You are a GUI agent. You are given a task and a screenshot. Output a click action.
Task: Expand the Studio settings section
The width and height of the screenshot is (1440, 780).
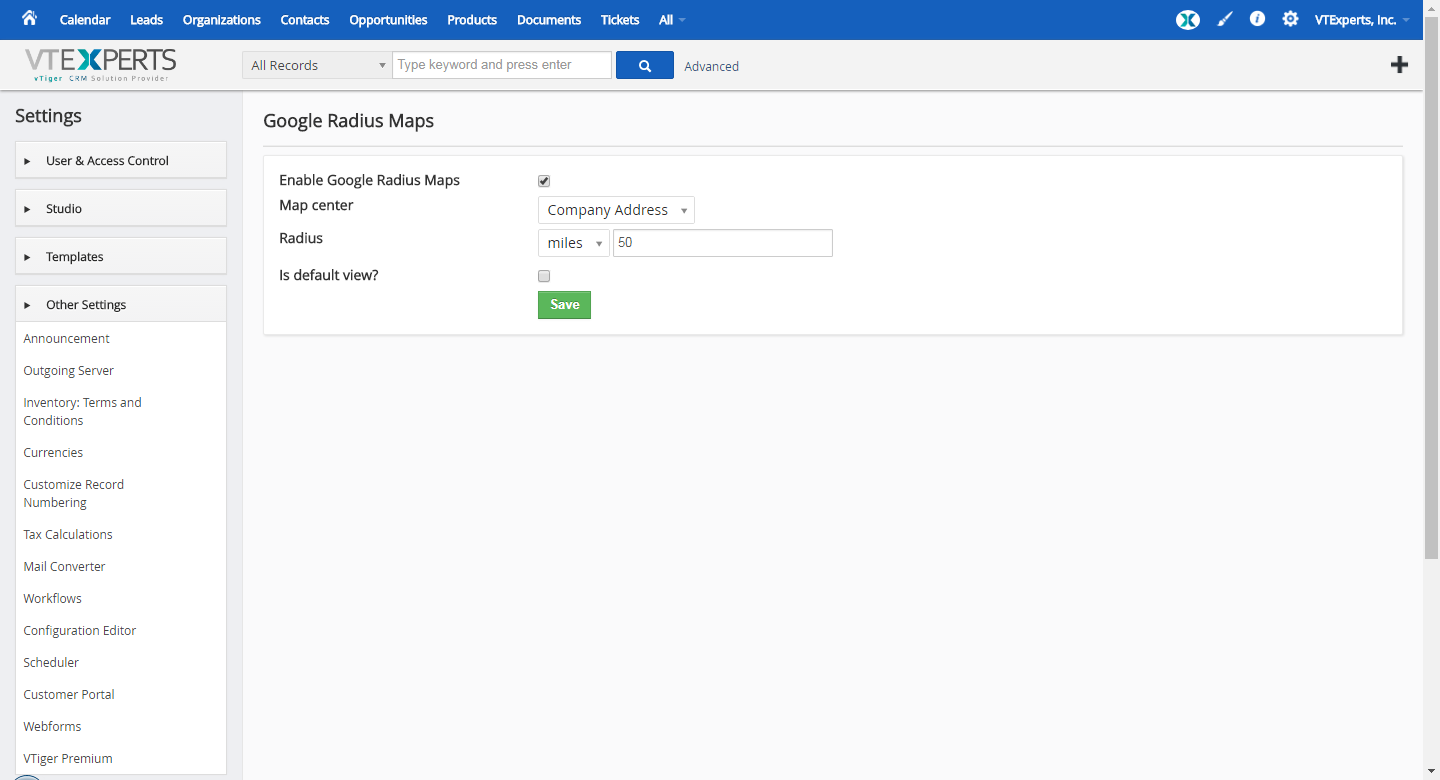(121, 208)
